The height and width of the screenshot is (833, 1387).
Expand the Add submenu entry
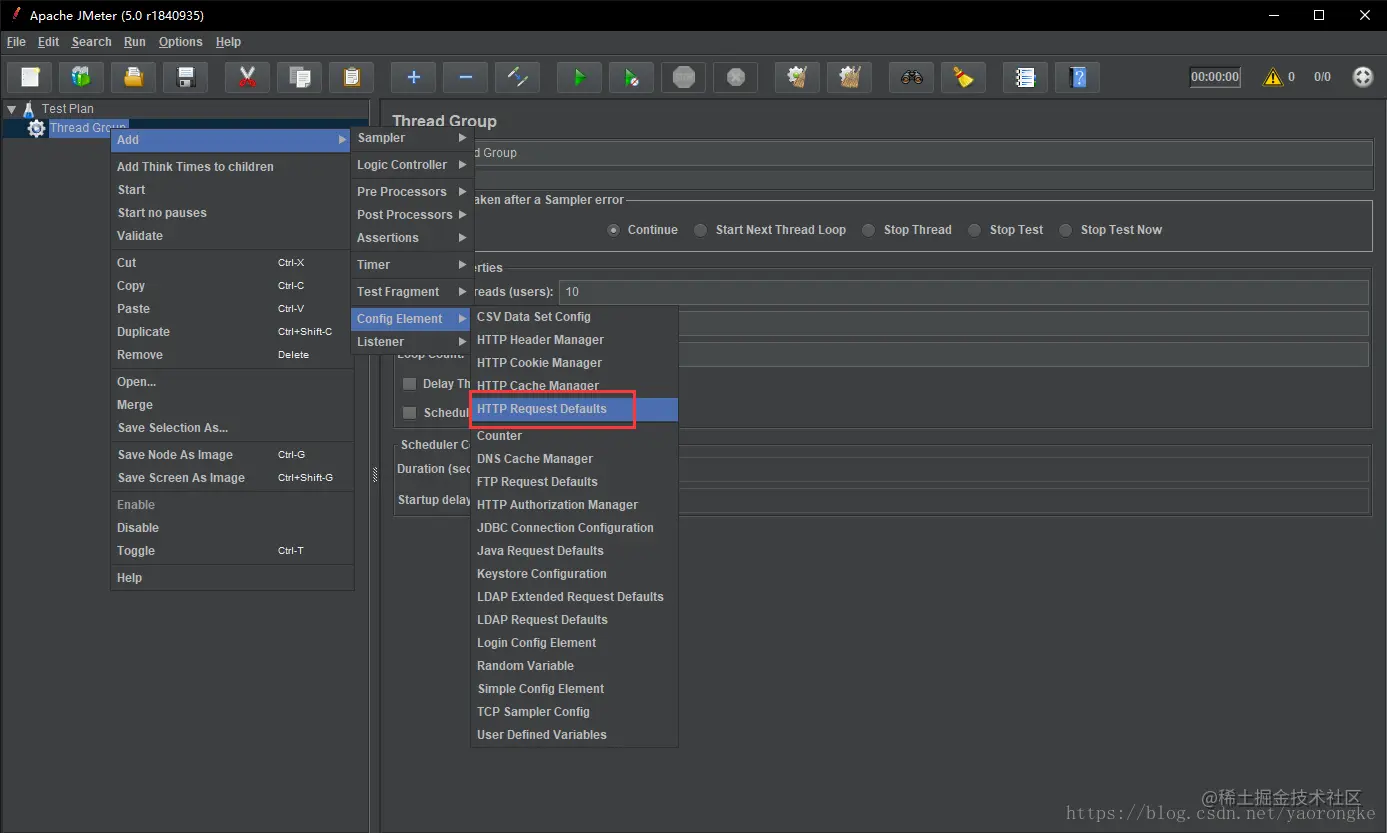pos(230,140)
